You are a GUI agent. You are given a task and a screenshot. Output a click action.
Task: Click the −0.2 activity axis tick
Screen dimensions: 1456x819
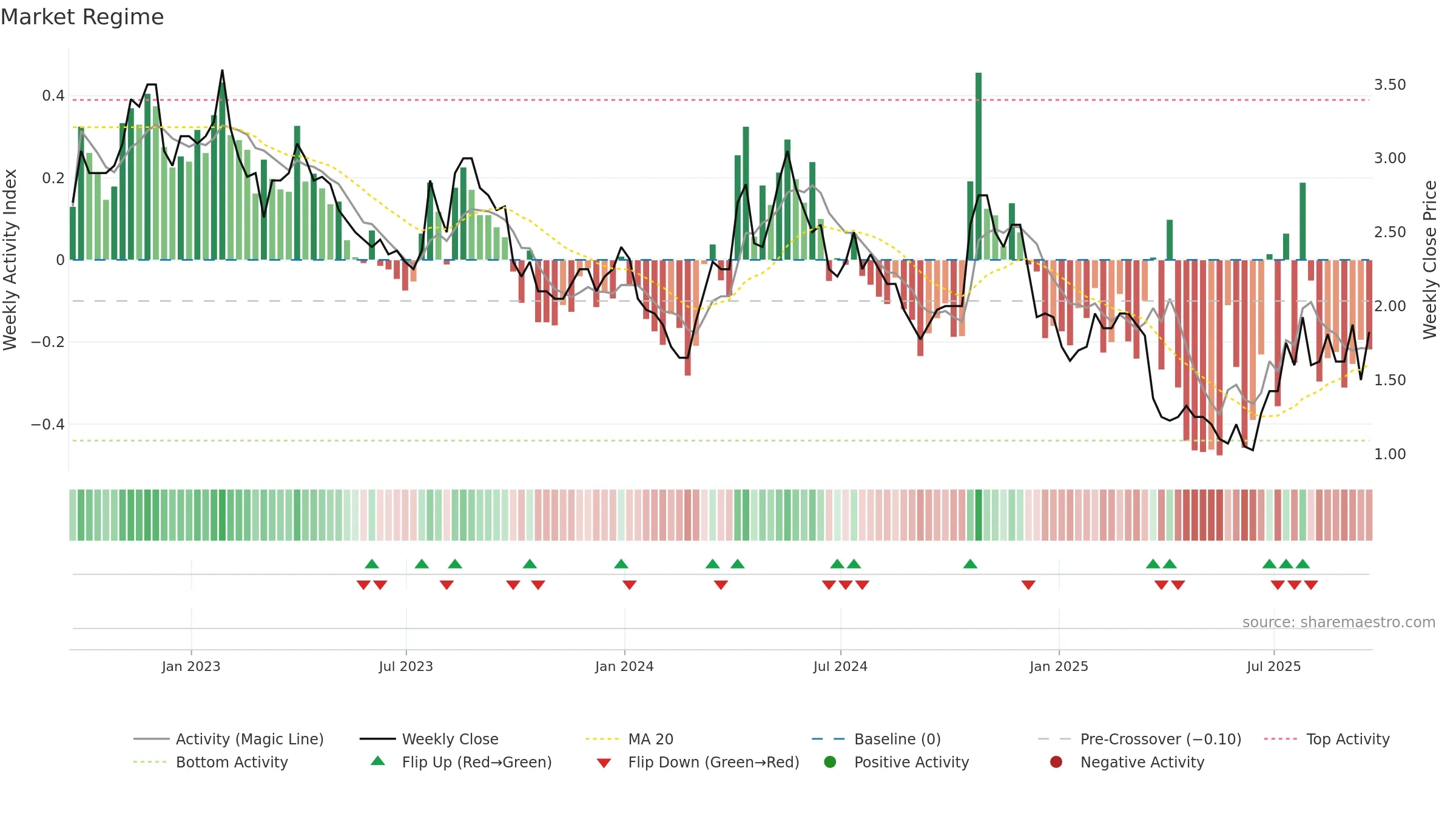point(47,342)
